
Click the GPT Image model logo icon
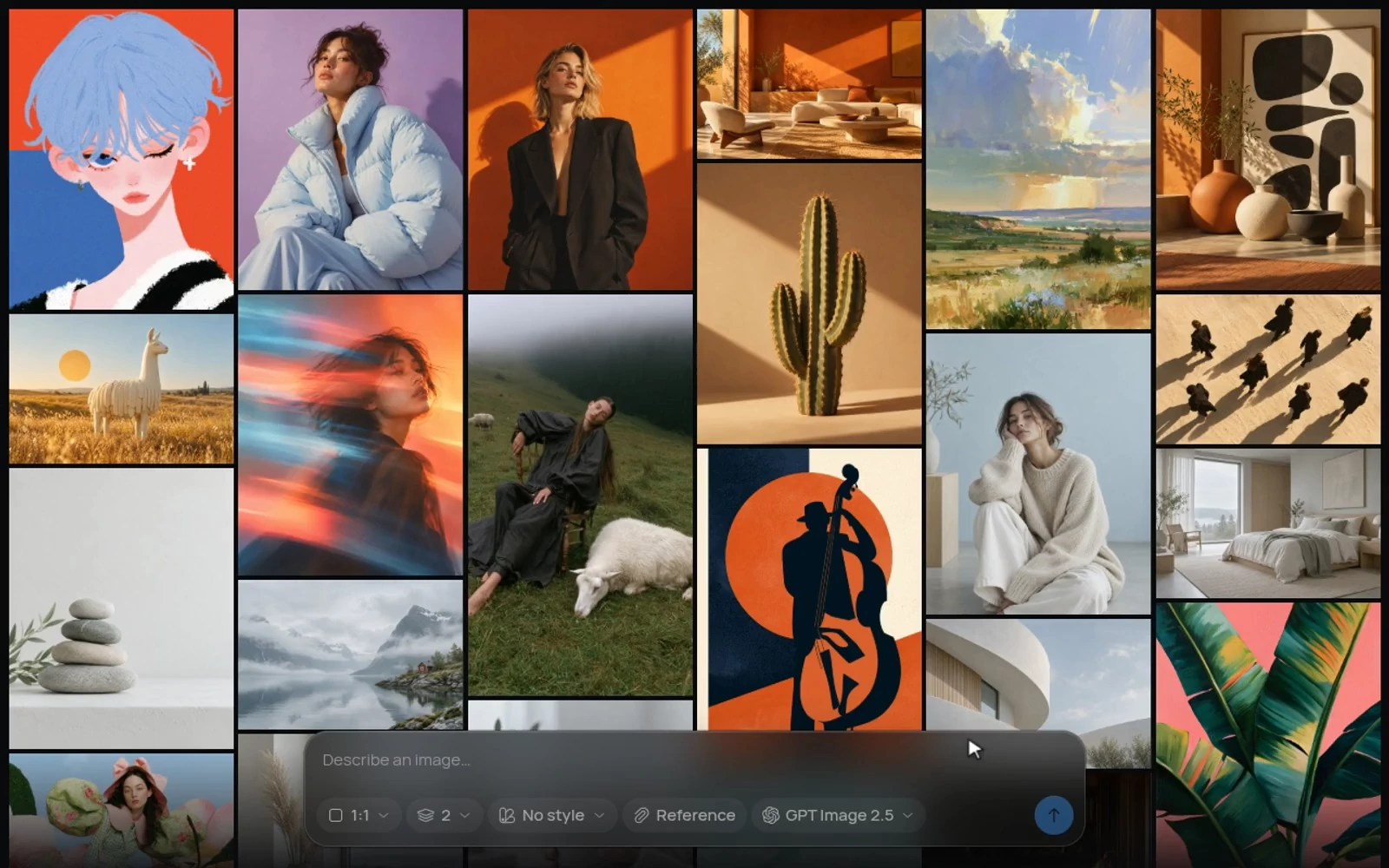[770, 815]
